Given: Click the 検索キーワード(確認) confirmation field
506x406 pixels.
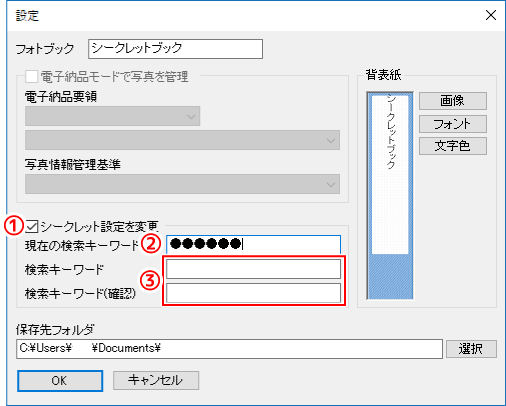Looking at the screenshot, I should click(x=253, y=293).
